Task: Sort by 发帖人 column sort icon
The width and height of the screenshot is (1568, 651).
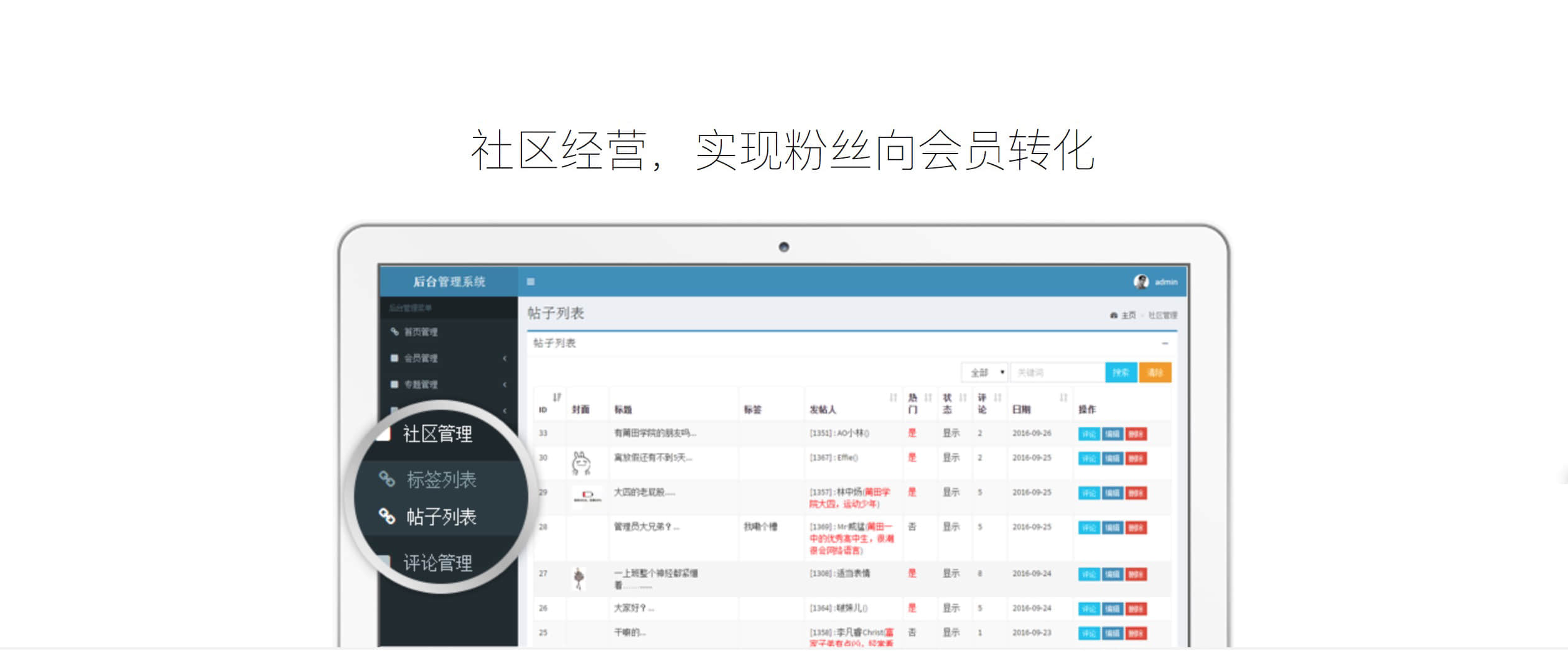Action: 893,398
